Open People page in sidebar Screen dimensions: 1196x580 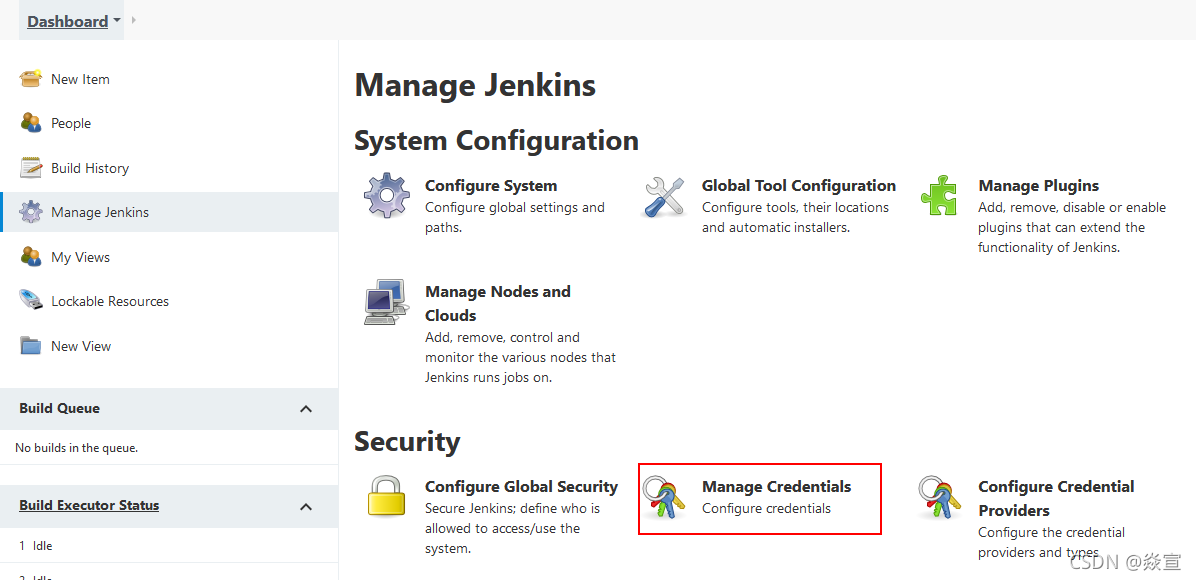point(71,123)
